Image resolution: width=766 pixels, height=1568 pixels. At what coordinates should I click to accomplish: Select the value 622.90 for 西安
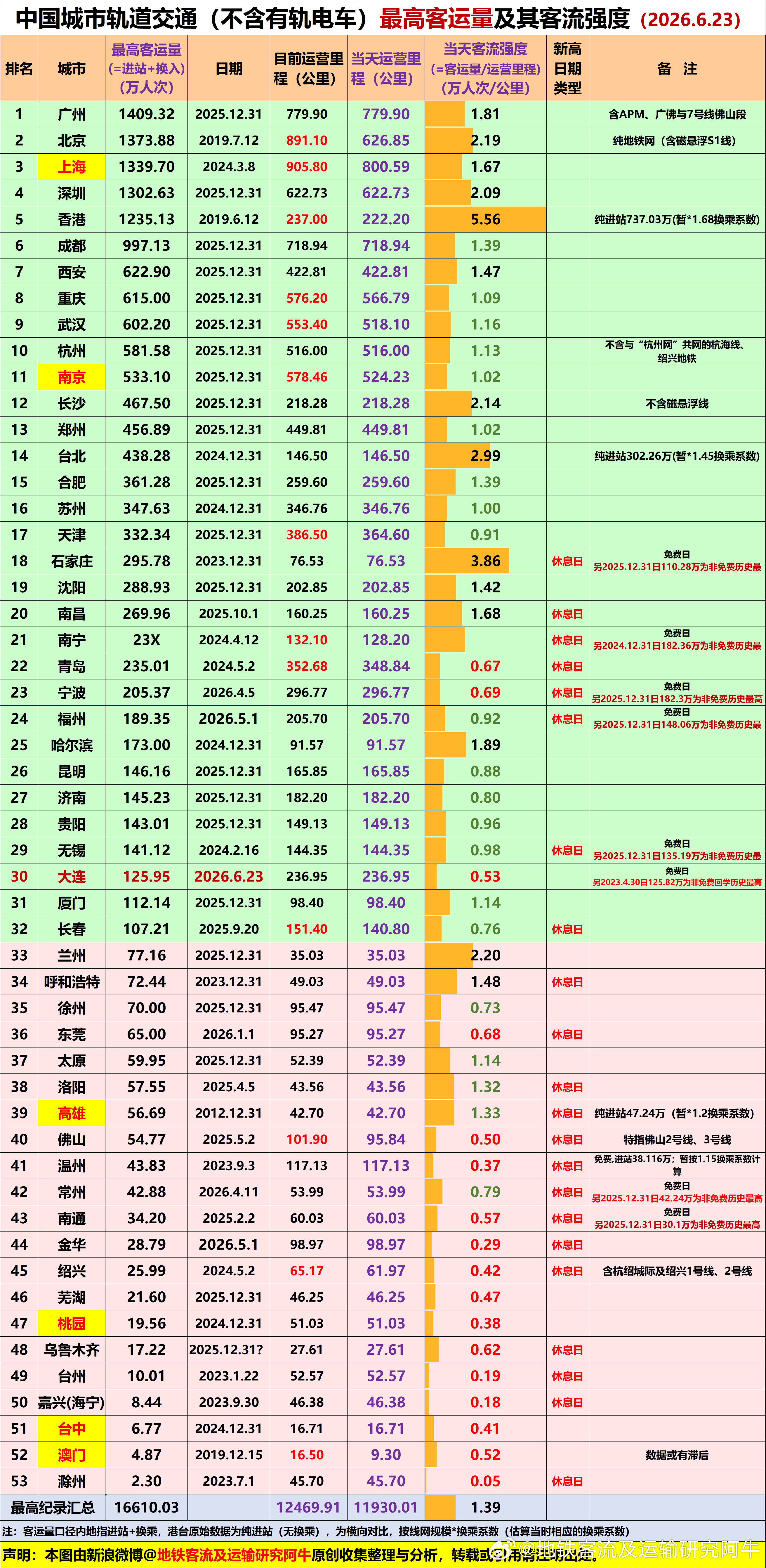coord(147,272)
